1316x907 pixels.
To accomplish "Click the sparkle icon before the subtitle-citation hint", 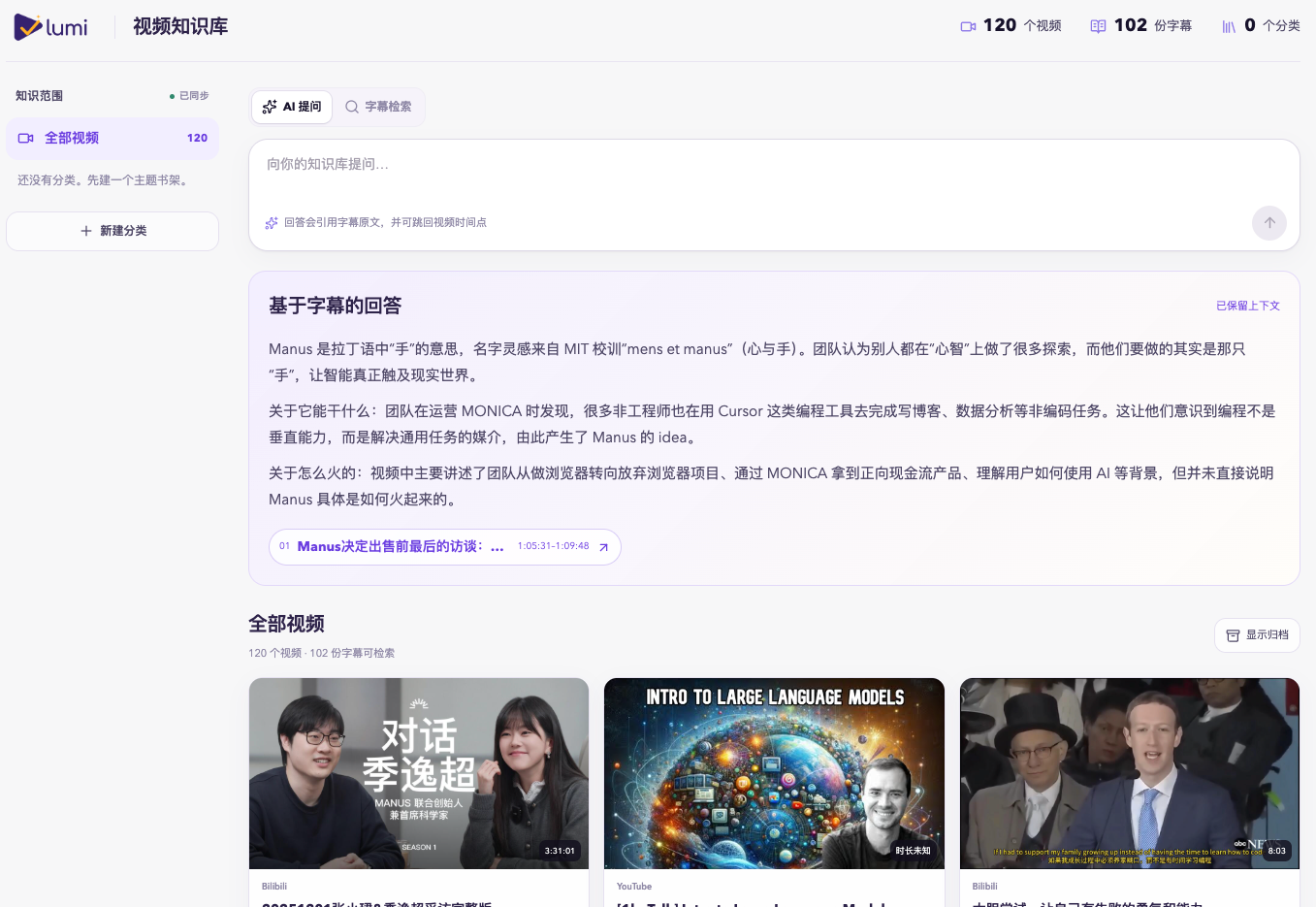I will click(272, 223).
